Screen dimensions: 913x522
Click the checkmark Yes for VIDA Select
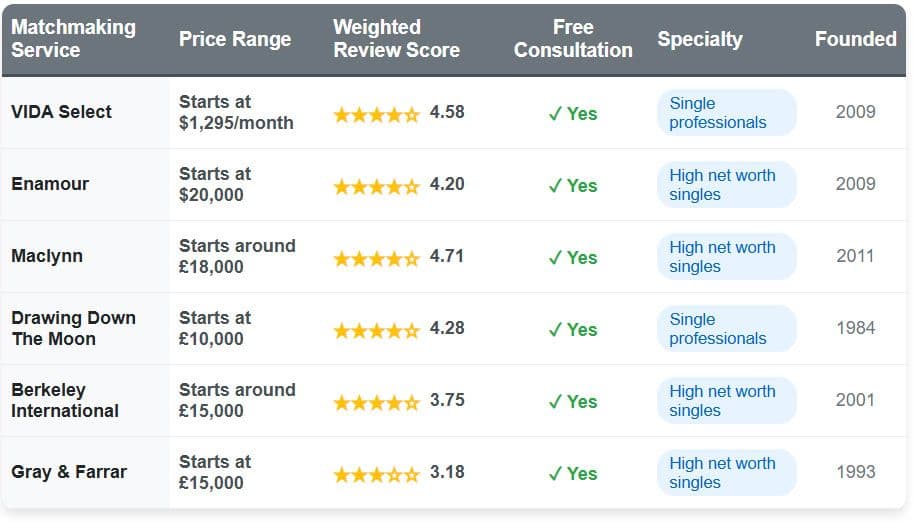coord(573,113)
